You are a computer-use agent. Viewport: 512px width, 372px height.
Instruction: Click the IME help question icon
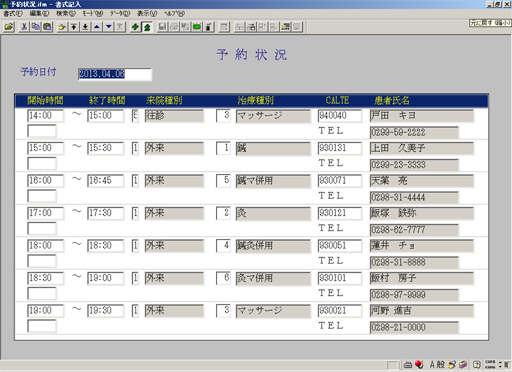(x=477, y=365)
